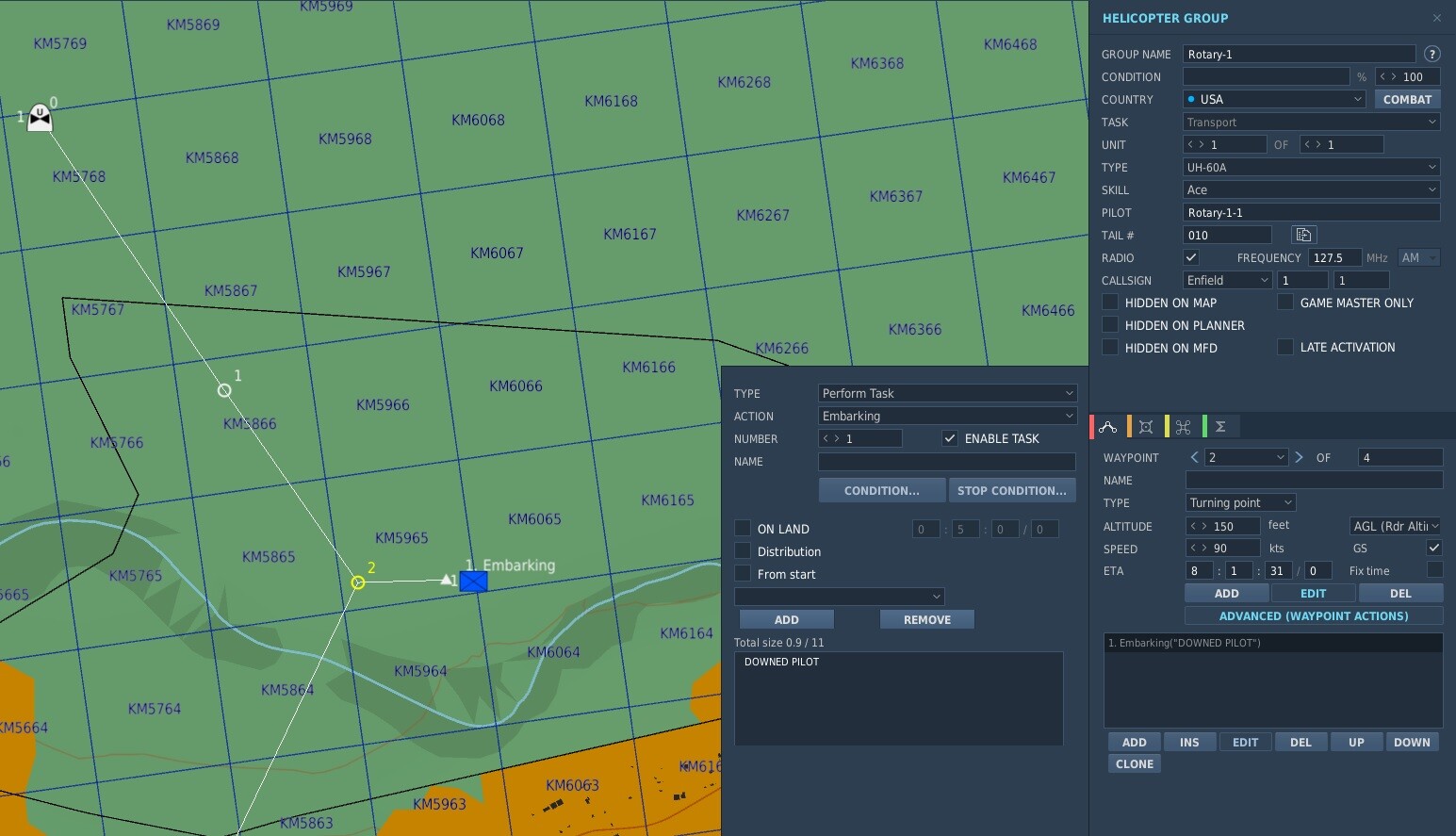Click the tail number copy icon
Screen dimensions: 1456x836
(x=1303, y=235)
